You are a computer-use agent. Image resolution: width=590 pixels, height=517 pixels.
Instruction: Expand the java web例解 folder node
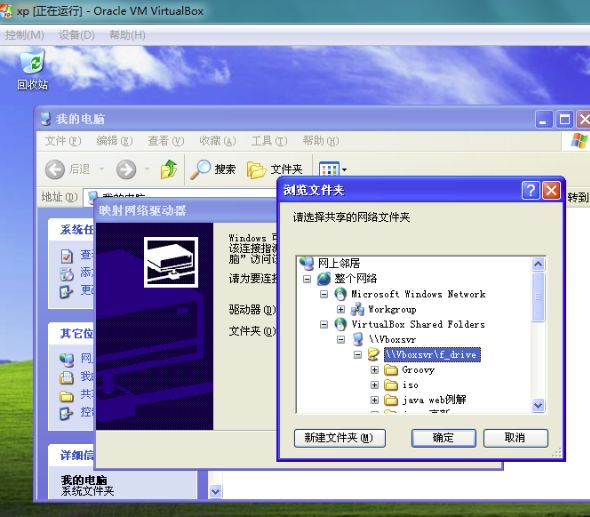tap(374, 400)
